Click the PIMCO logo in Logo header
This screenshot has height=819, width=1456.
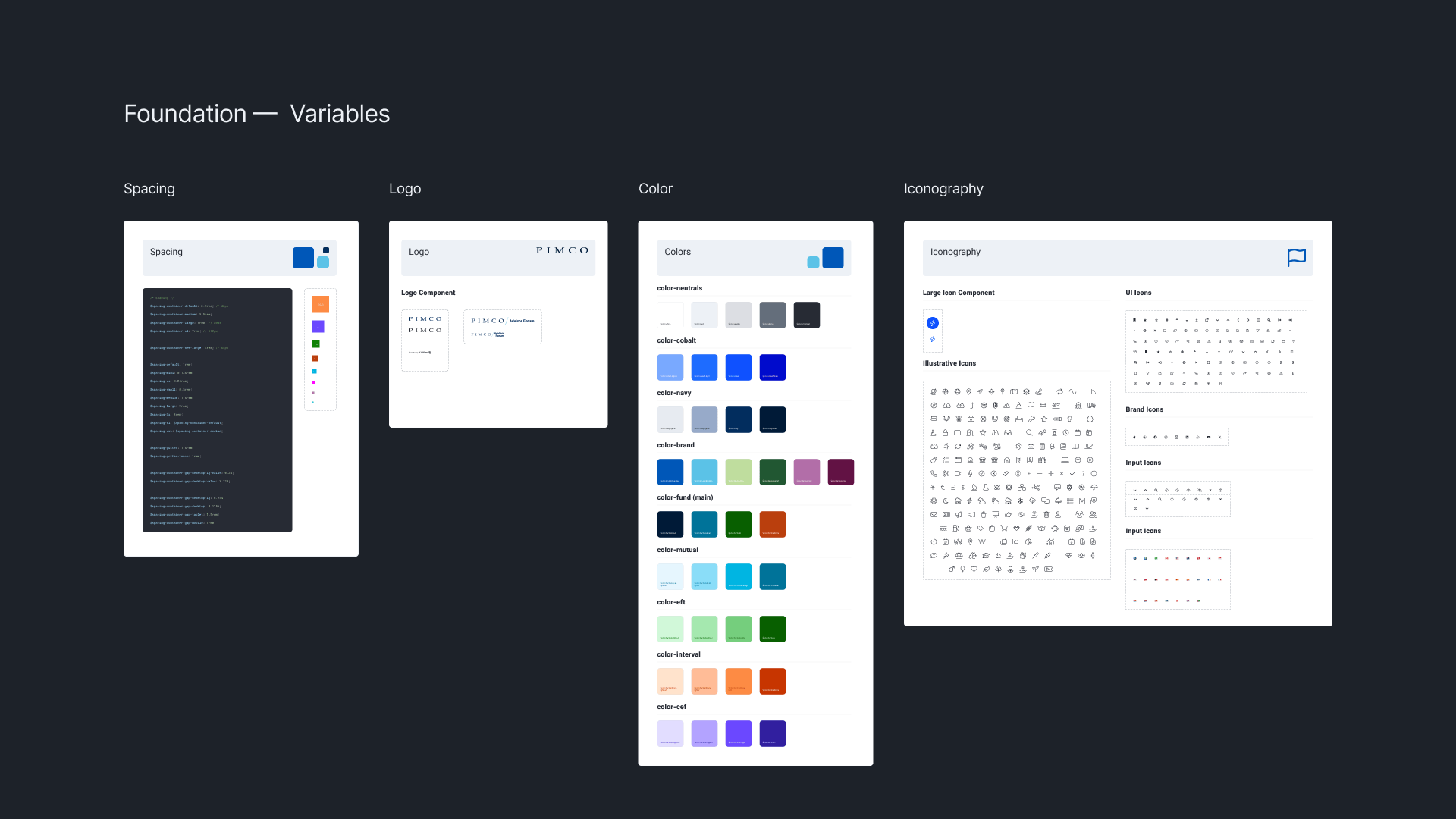pos(562,250)
